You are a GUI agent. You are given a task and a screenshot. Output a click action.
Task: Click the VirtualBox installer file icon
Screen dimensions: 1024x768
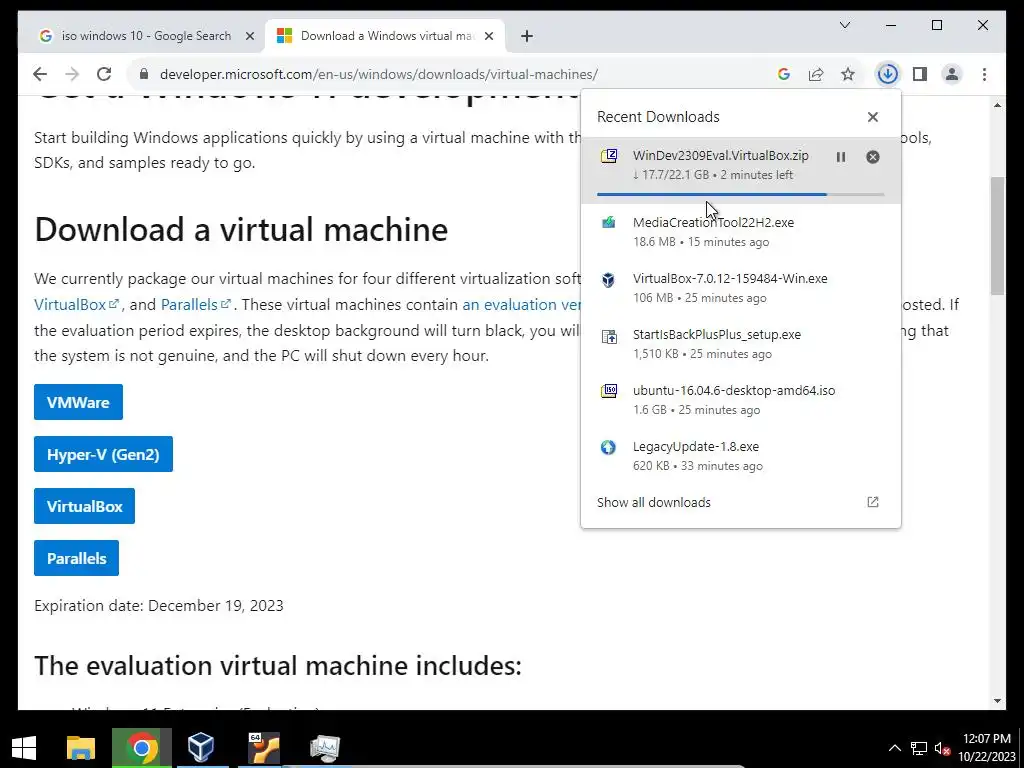[x=609, y=280]
